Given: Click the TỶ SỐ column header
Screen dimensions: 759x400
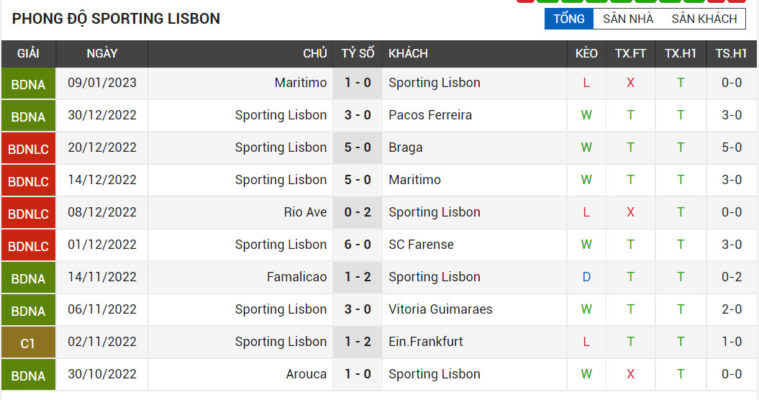Looking at the screenshot, I should point(358,54).
